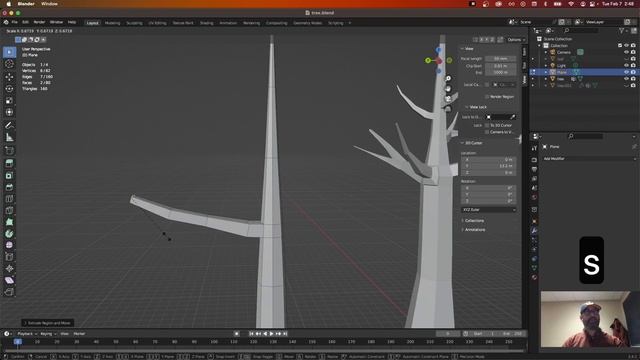
Task: Select the Spin tool
Action: (x=9, y=234)
